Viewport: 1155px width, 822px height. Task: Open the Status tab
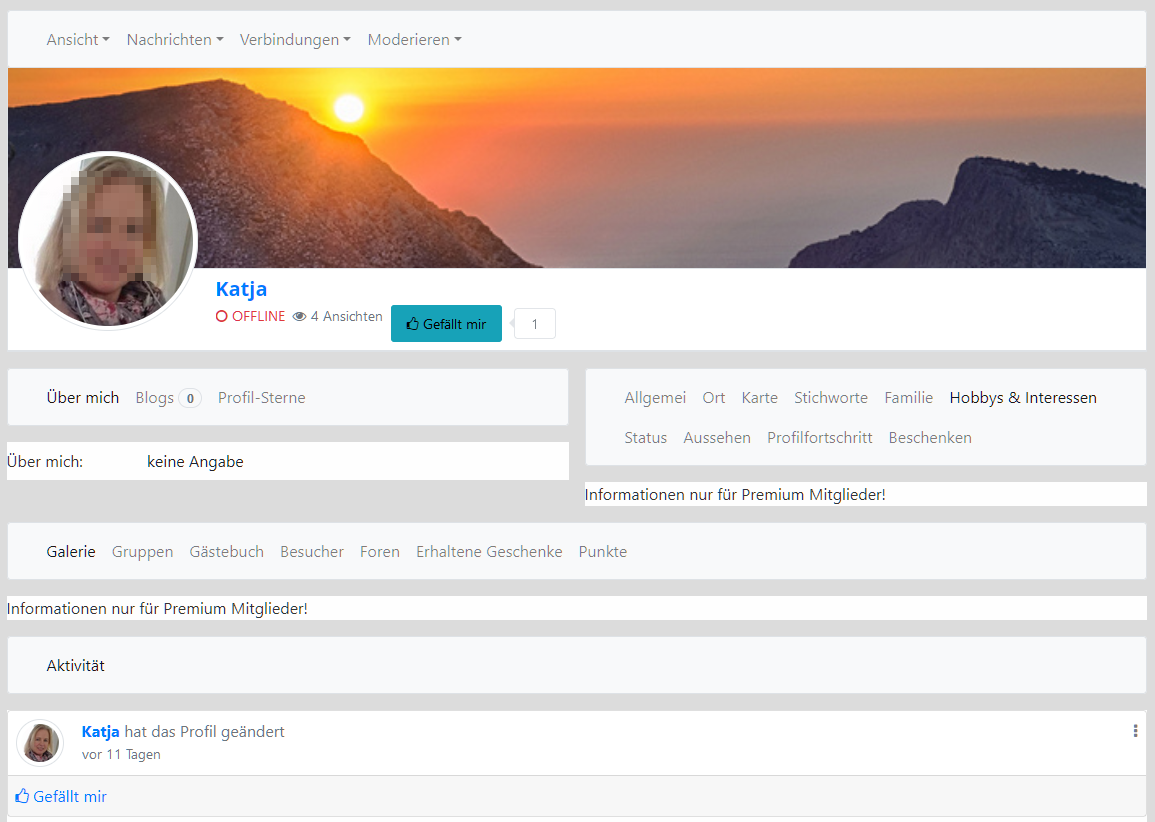(645, 438)
